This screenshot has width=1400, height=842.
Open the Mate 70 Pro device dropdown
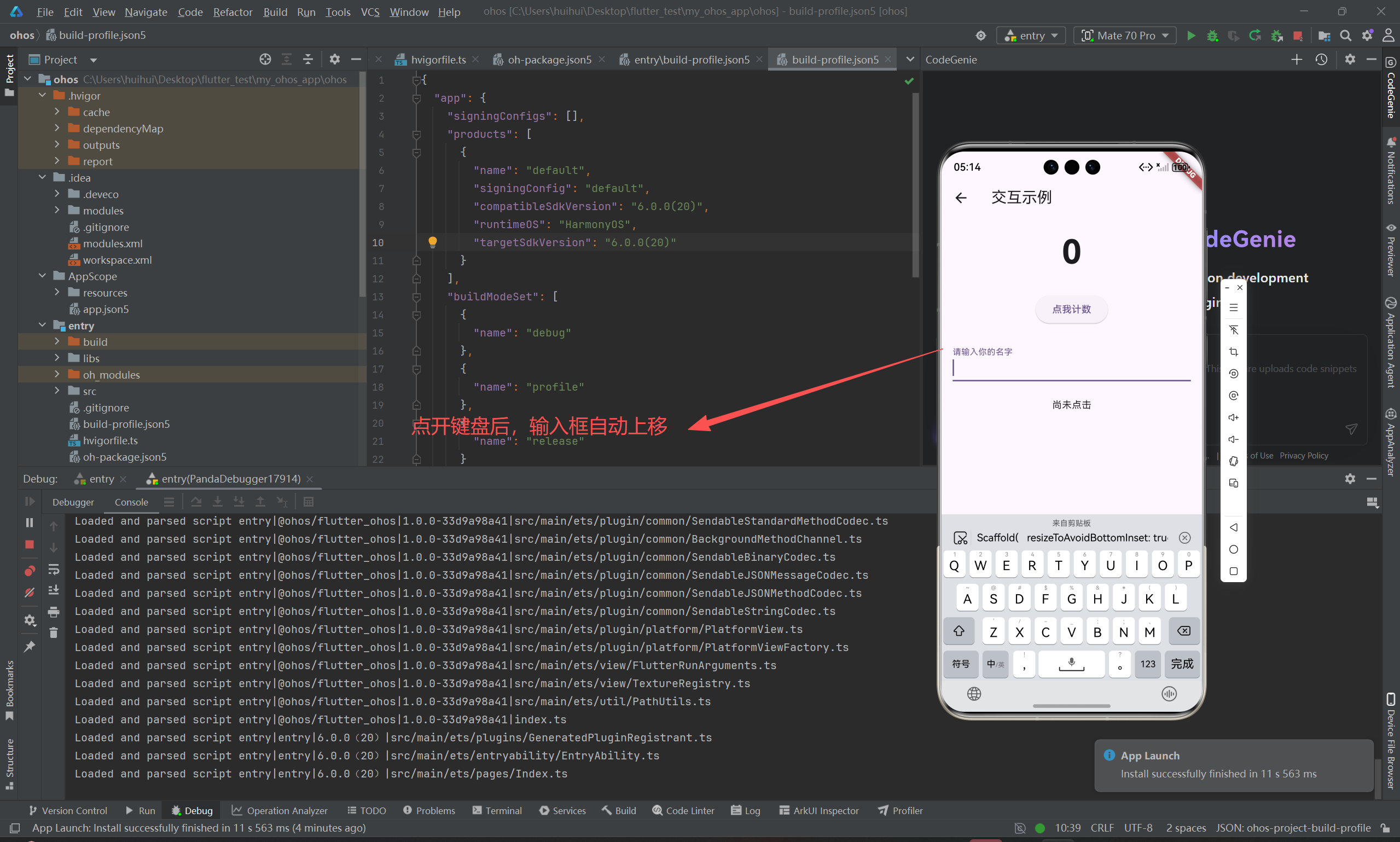coord(1125,35)
